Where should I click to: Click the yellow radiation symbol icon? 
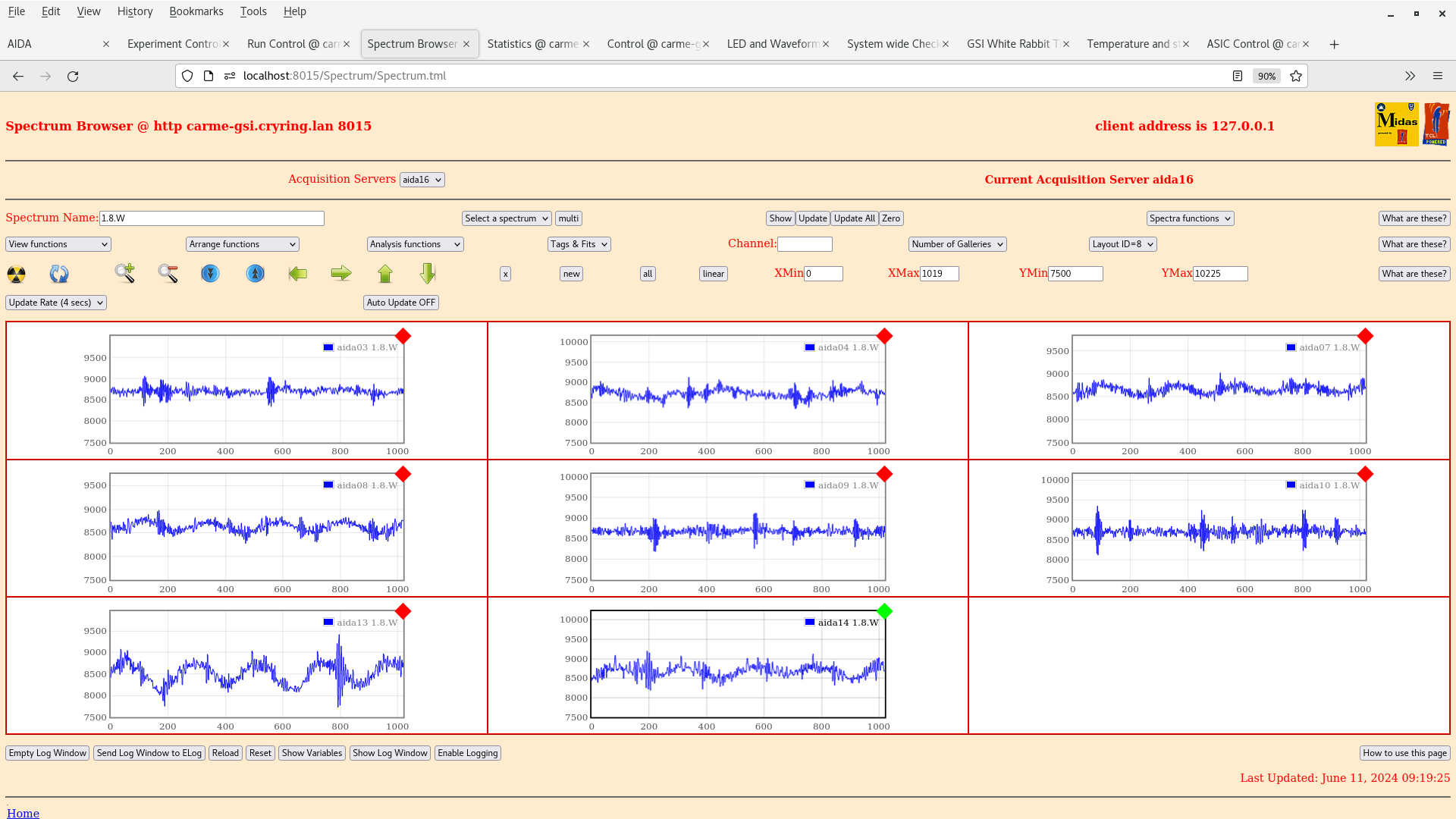(x=16, y=274)
